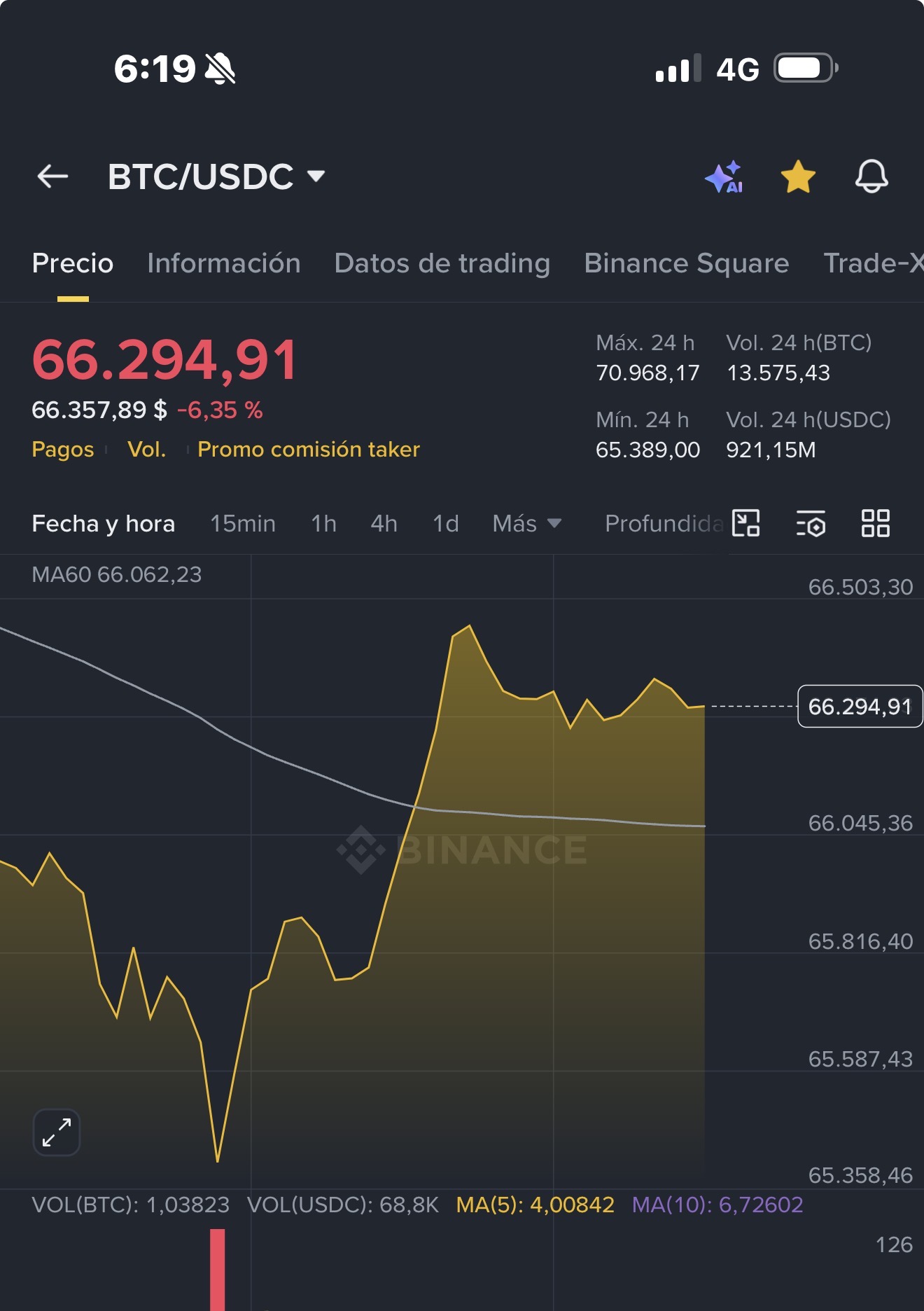924x1311 pixels.
Task: Select the 15min chart interval
Action: click(x=243, y=524)
